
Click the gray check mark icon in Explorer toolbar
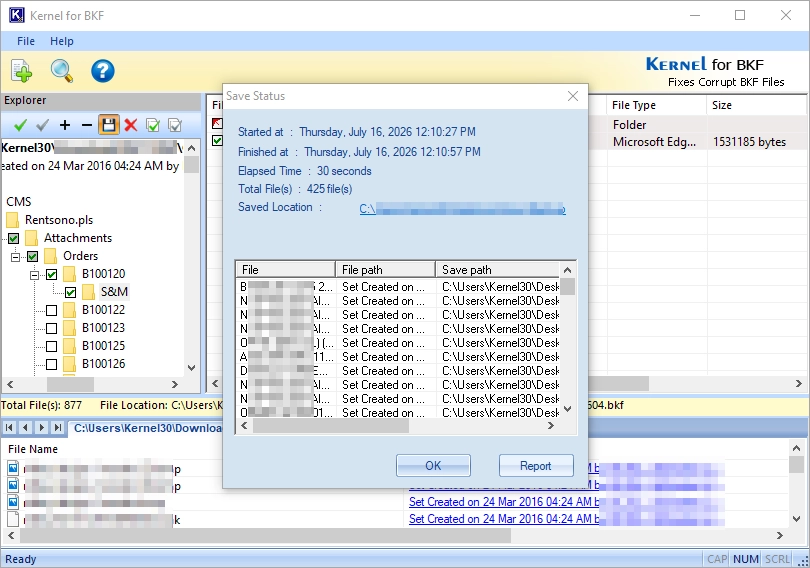pos(43,125)
